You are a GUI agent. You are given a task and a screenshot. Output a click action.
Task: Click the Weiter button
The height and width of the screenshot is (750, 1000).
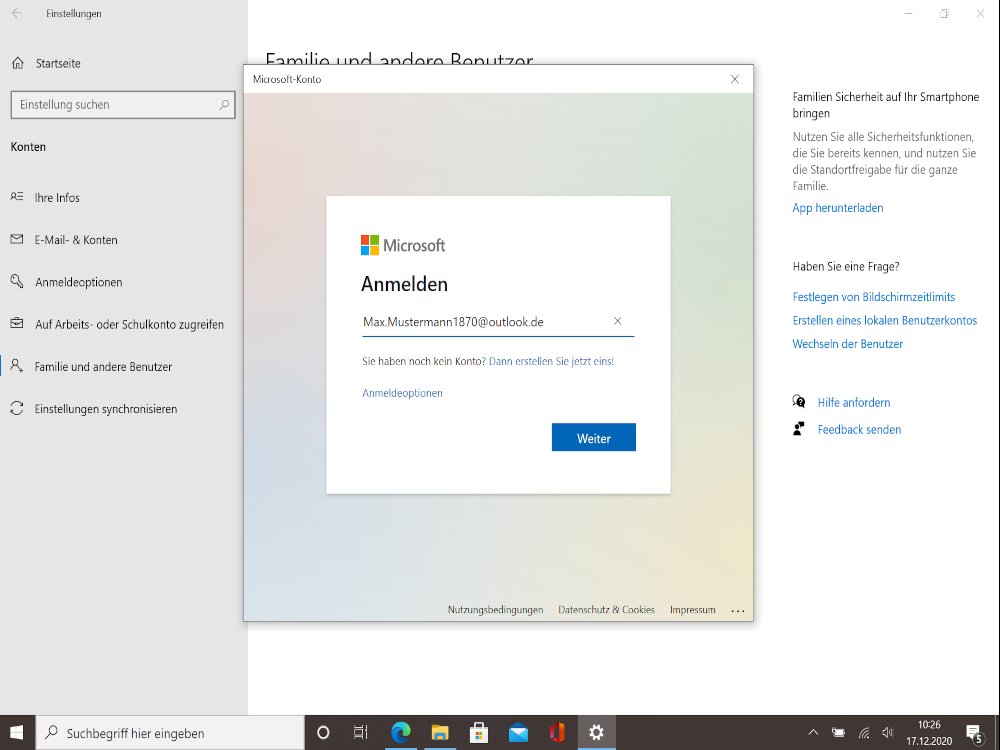coord(593,438)
